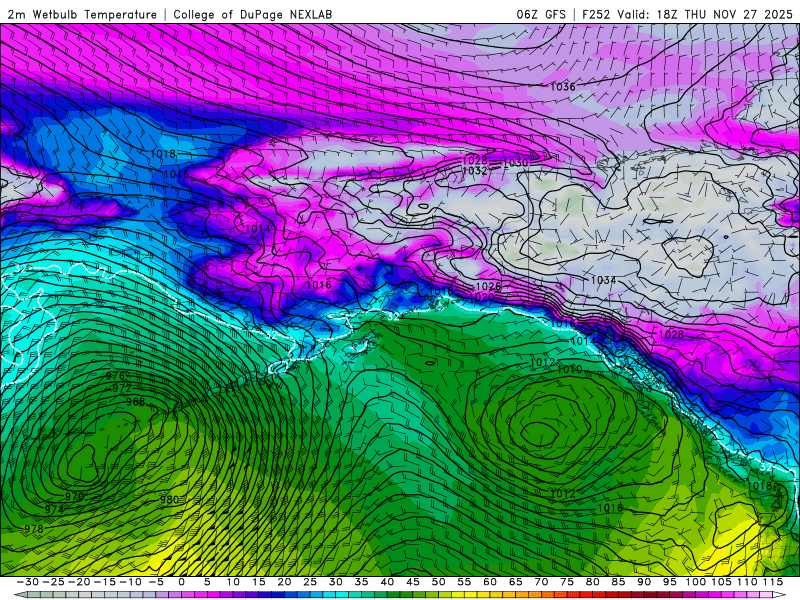Click the 1034 isobar label
The image size is (800, 600).
pos(604,280)
